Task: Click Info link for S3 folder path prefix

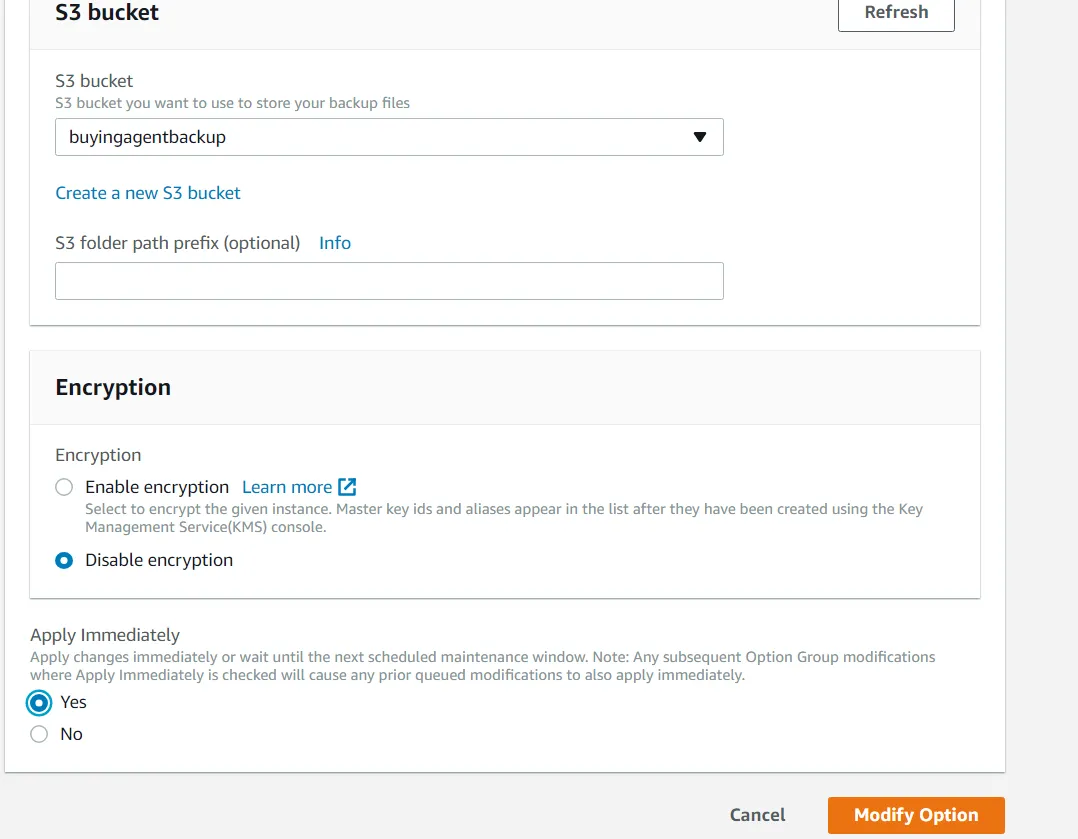Action: point(335,243)
